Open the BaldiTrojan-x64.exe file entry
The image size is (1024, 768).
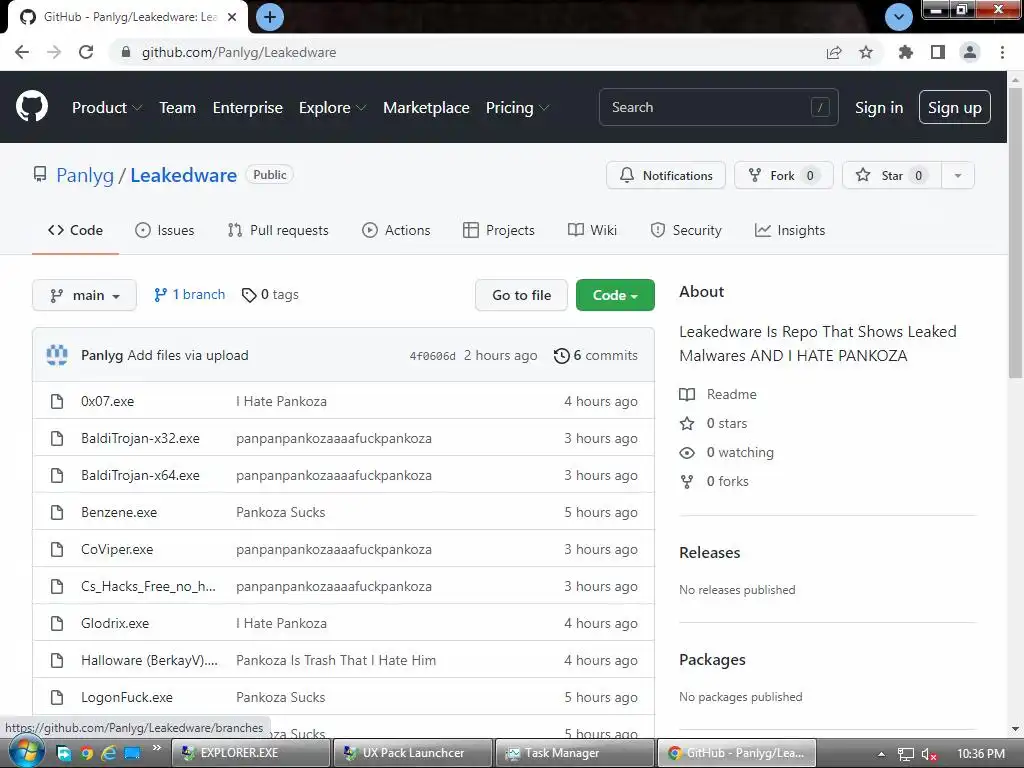tap(140, 475)
